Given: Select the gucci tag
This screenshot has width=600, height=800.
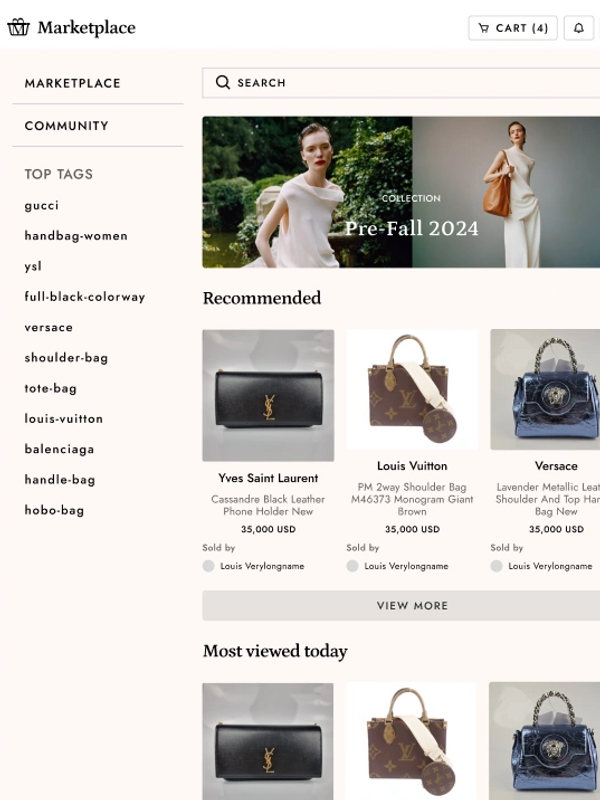Looking at the screenshot, I should coord(41,206).
